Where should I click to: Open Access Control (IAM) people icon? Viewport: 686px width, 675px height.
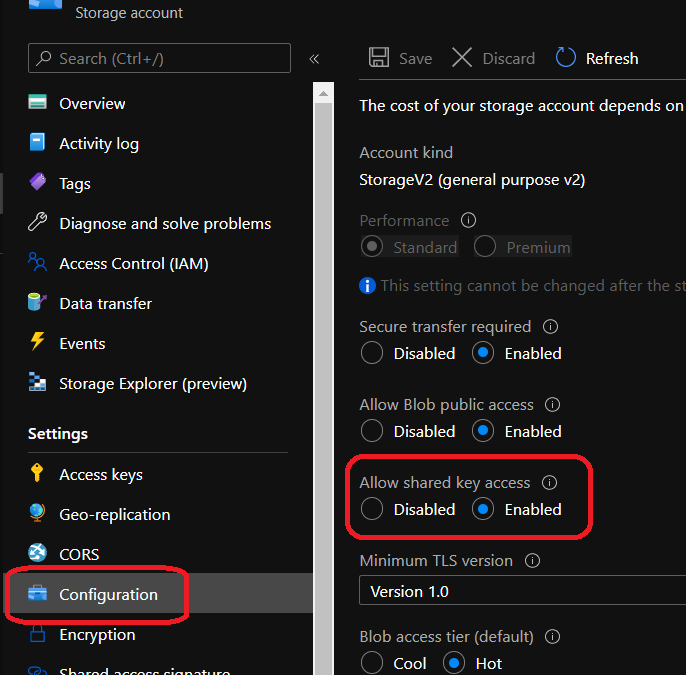(38, 263)
